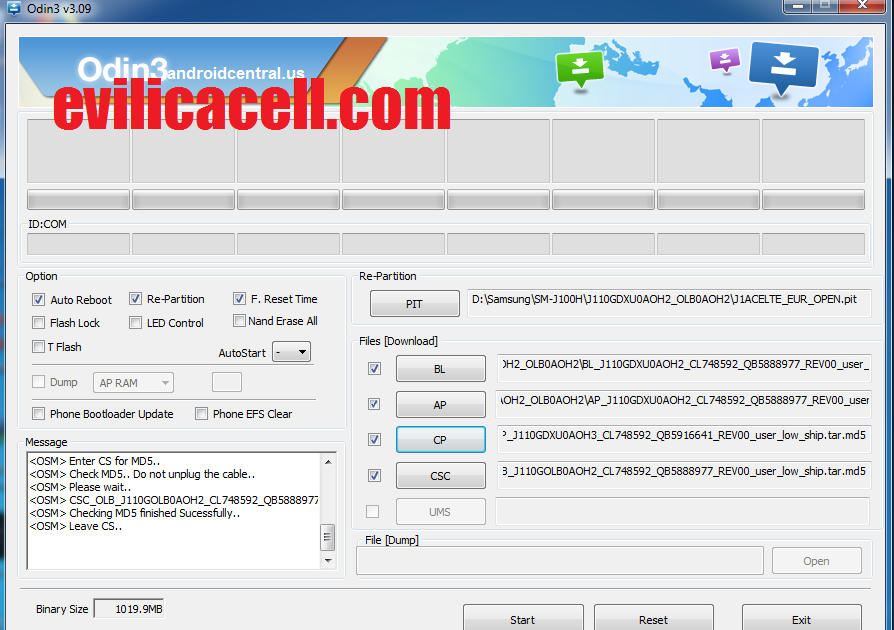Click the BL file button
The height and width of the screenshot is (630, 894).
pos(441,368)
